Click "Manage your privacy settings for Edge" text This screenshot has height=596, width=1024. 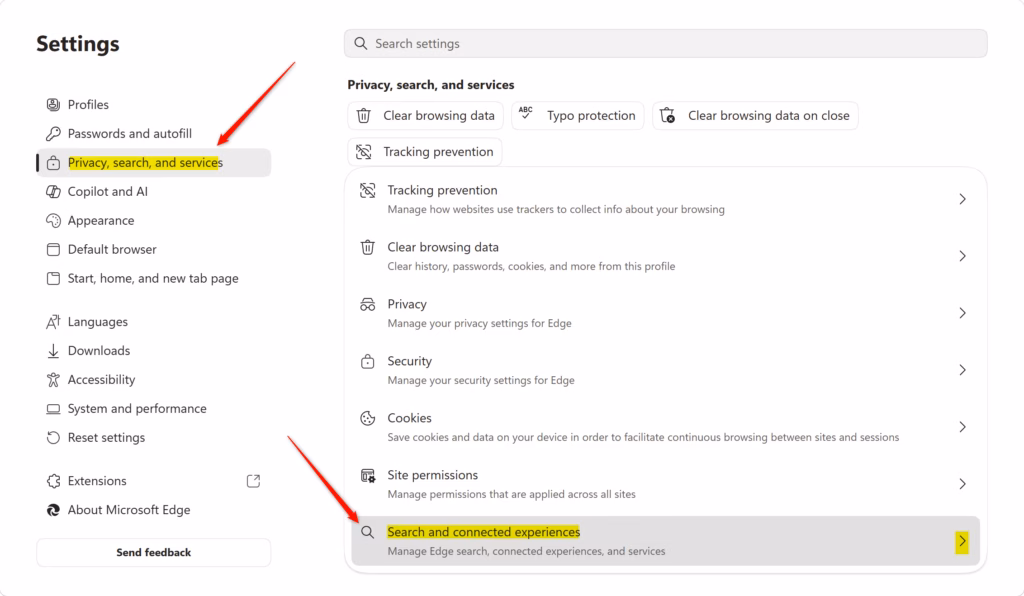[x=479, y=323]
